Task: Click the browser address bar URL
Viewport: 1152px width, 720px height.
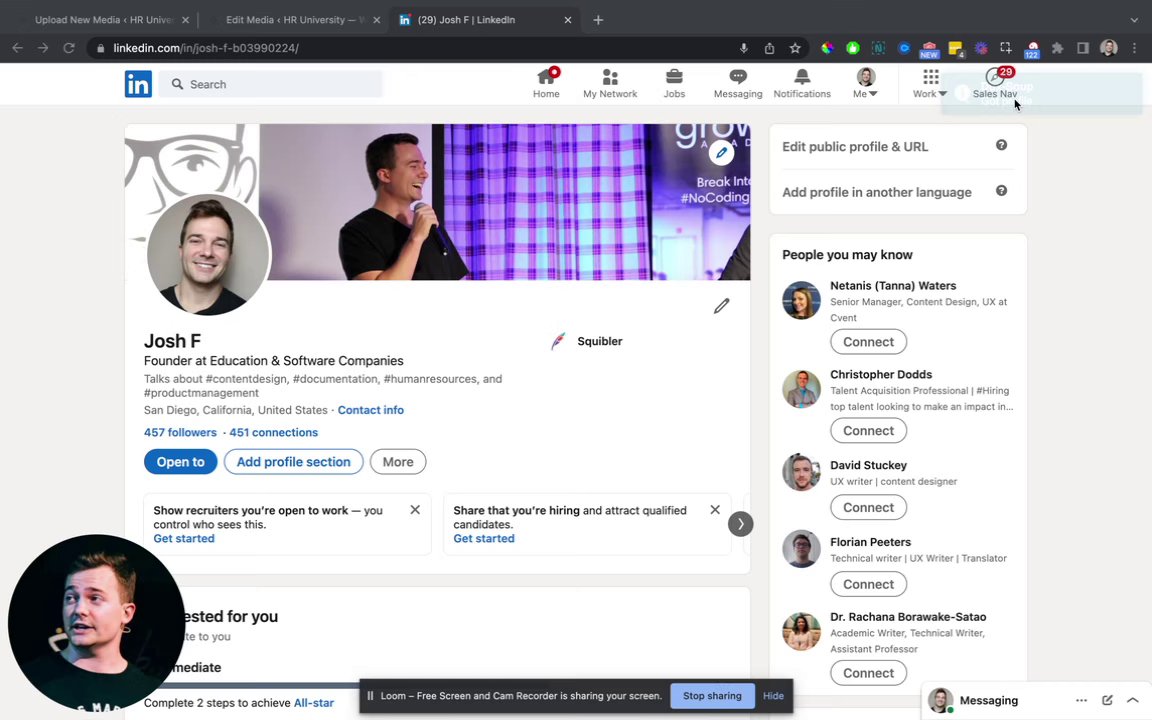Action: [206, 48]
